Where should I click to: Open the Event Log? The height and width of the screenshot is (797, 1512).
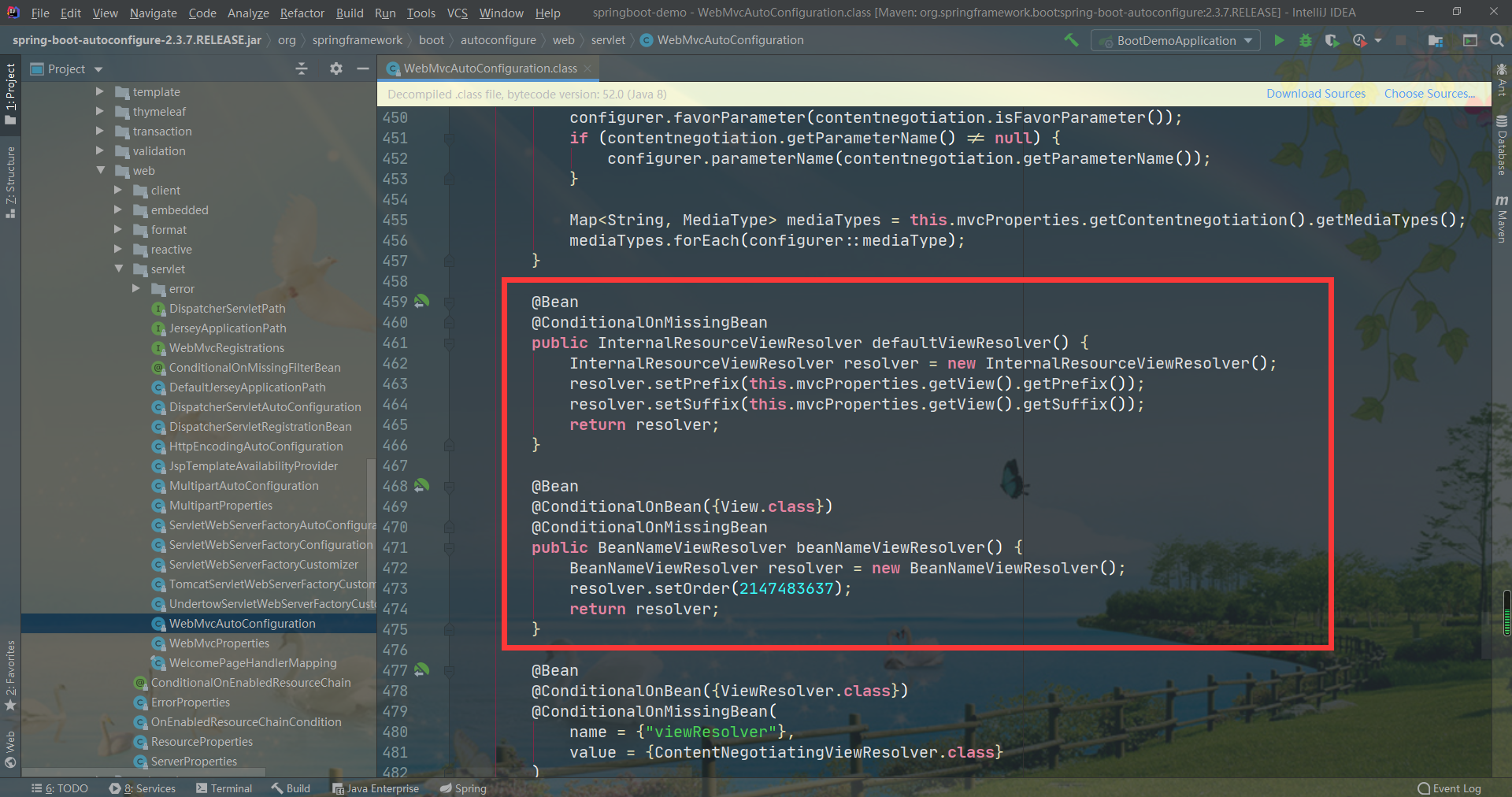point(1450,788)
